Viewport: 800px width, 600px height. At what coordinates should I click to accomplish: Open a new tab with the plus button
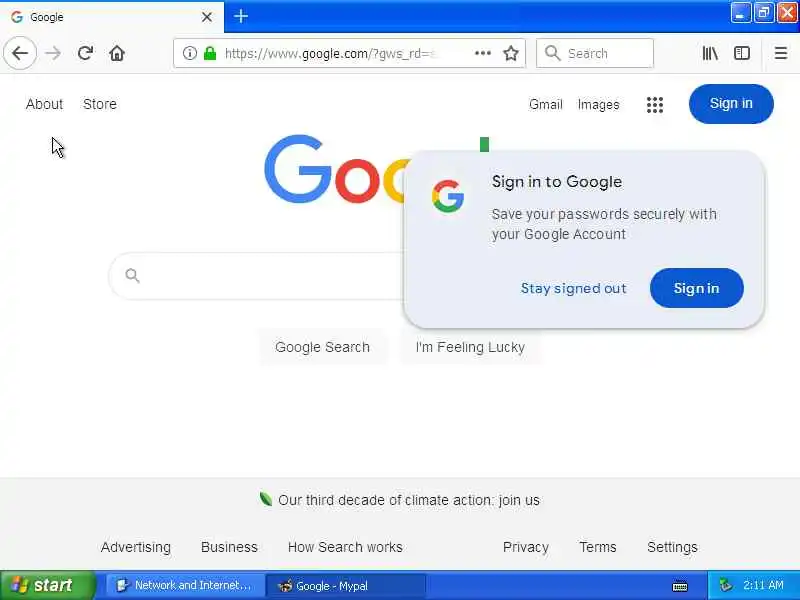pos(241,16)
